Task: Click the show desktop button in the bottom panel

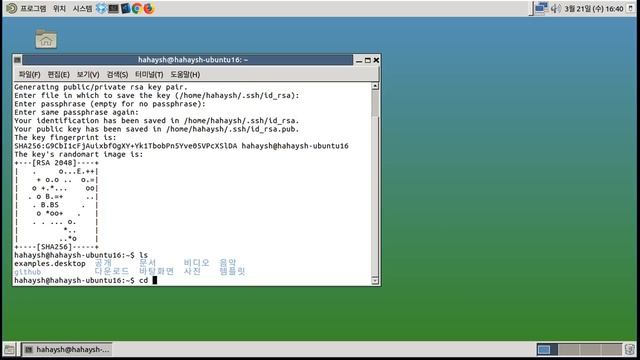Action: point(9,349)
